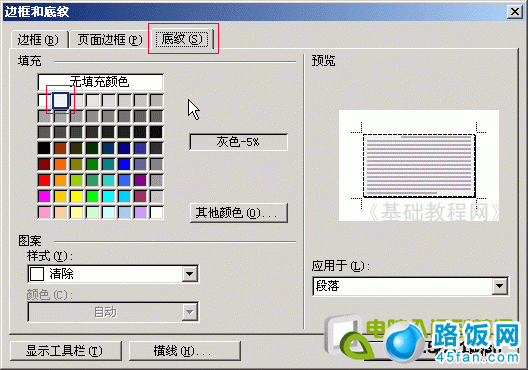The image size is (528, 370).
Task: Click the 预览 label
Action: pos(323,61)
